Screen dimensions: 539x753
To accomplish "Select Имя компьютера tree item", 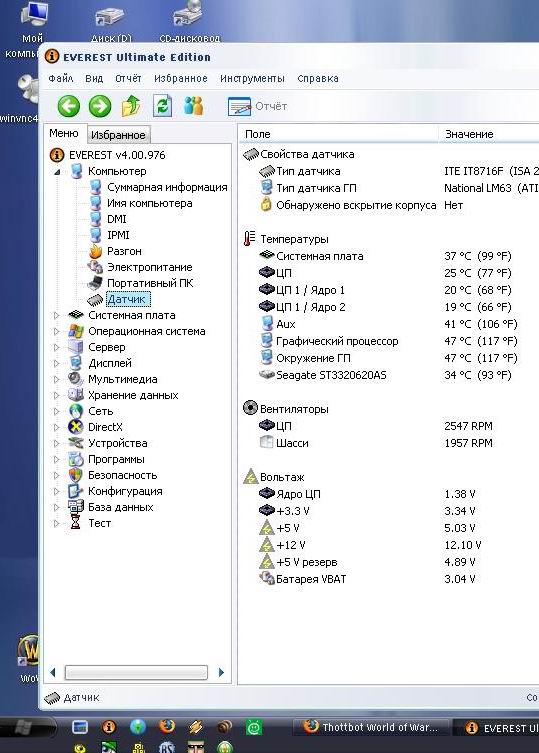I will [149, 203].
